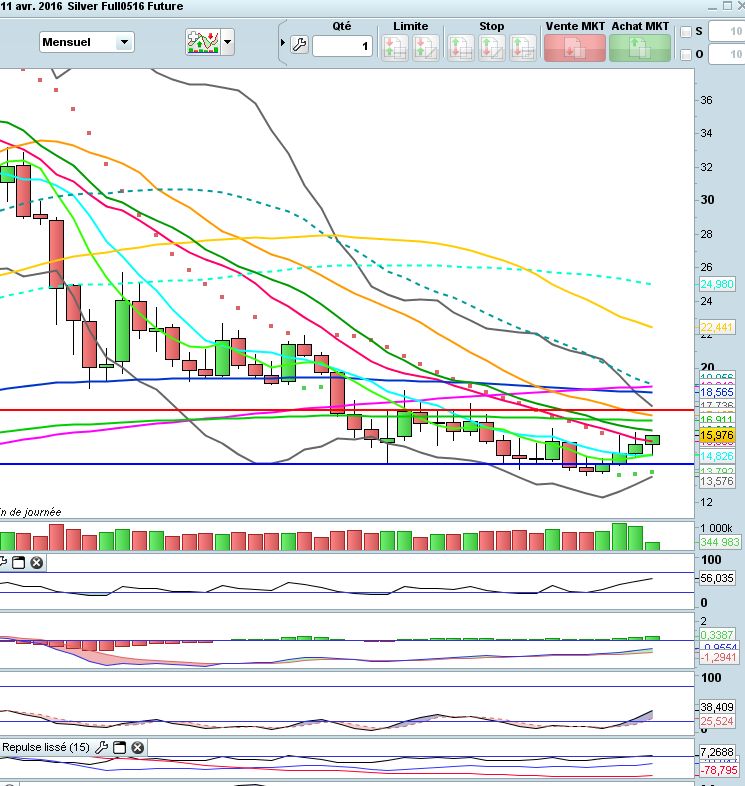Click the Repulse lissé (15) label
The image size is (745, 786).
tap(46, 747)
